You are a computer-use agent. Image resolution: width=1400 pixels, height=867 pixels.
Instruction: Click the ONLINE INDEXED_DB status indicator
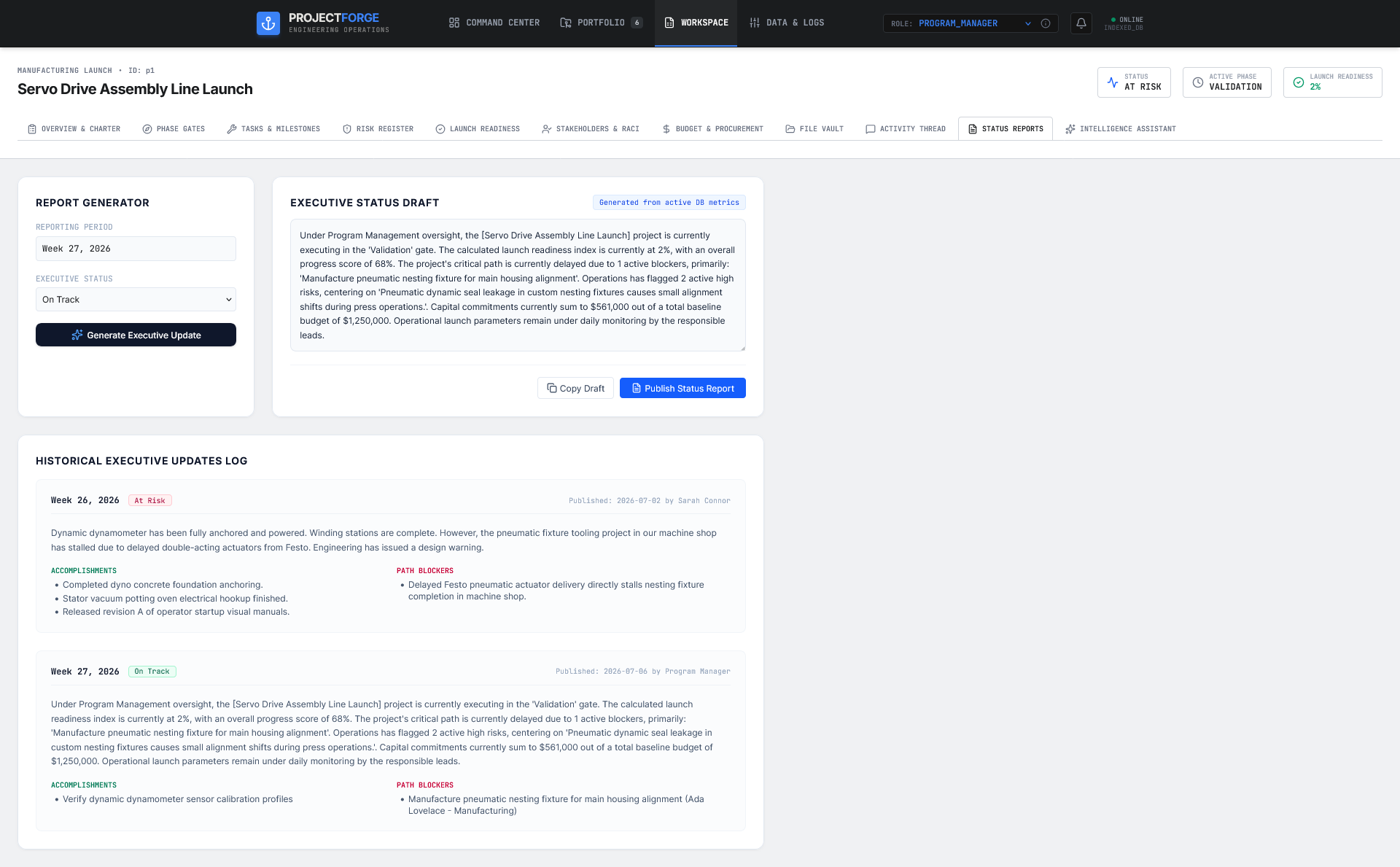tap(1124, 23)
